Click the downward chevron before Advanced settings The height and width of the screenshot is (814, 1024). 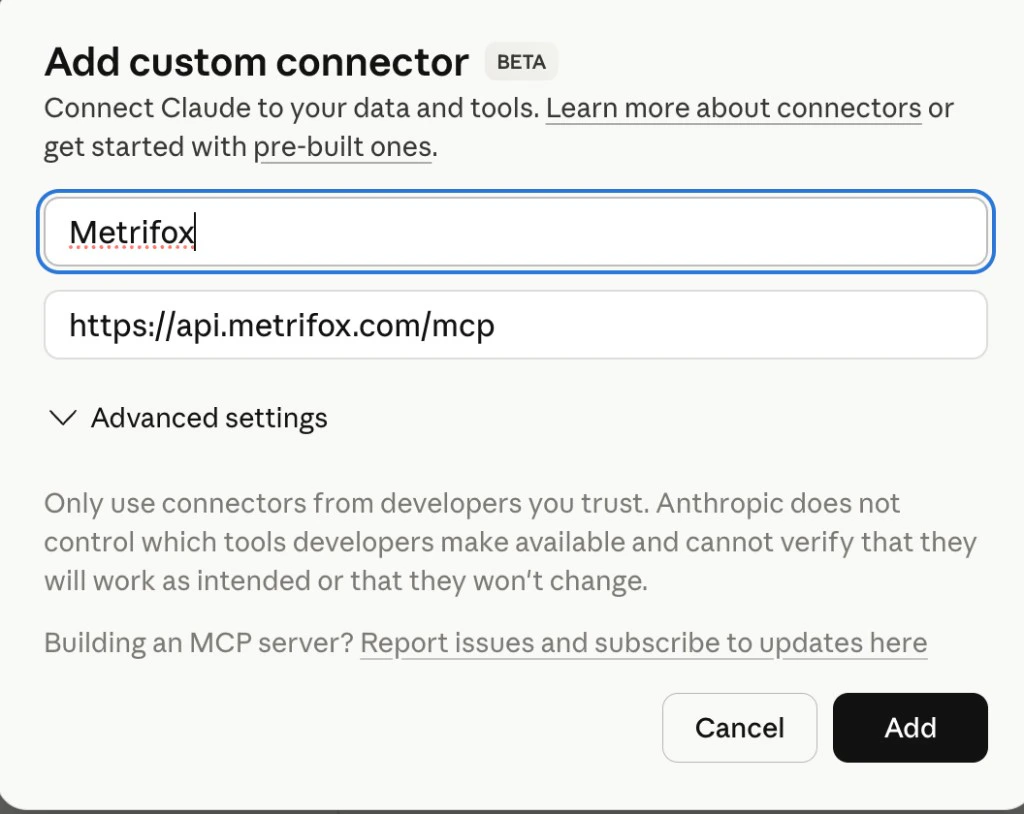click(62, 418)
